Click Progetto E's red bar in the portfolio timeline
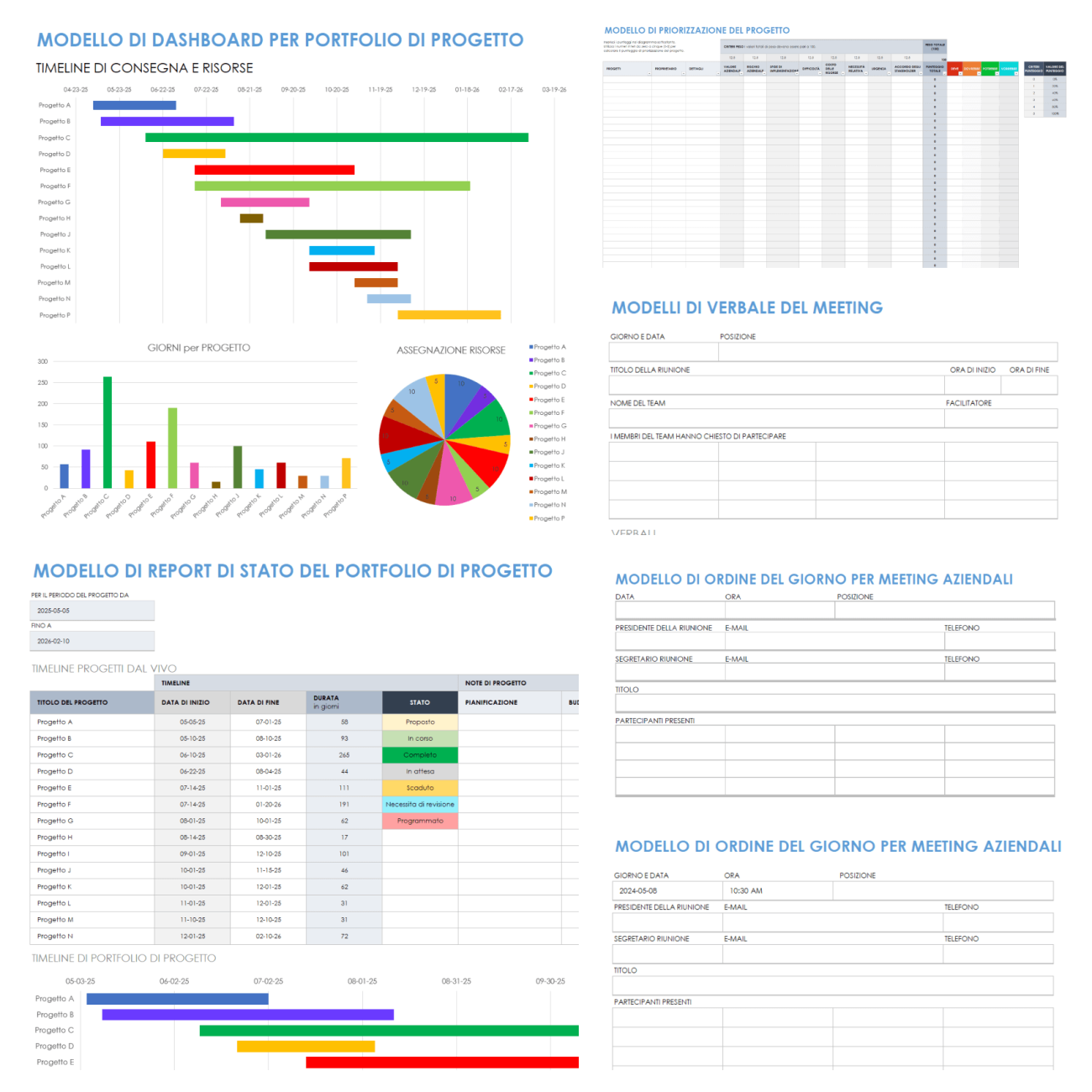 coord(441,1062)
